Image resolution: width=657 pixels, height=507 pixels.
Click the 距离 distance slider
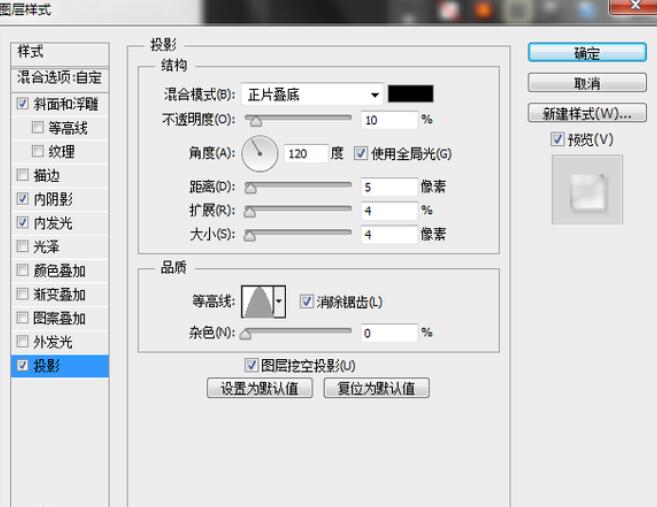click(x=298, y=186)
